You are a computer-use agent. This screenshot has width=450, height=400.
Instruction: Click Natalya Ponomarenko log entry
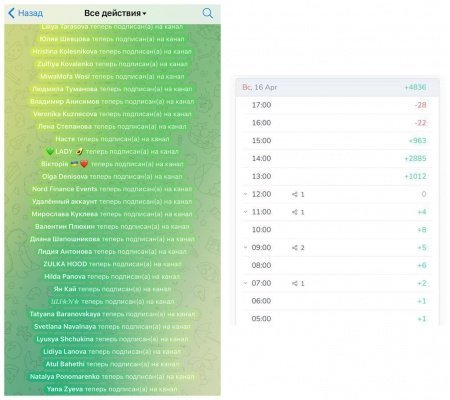click(112, 376)
